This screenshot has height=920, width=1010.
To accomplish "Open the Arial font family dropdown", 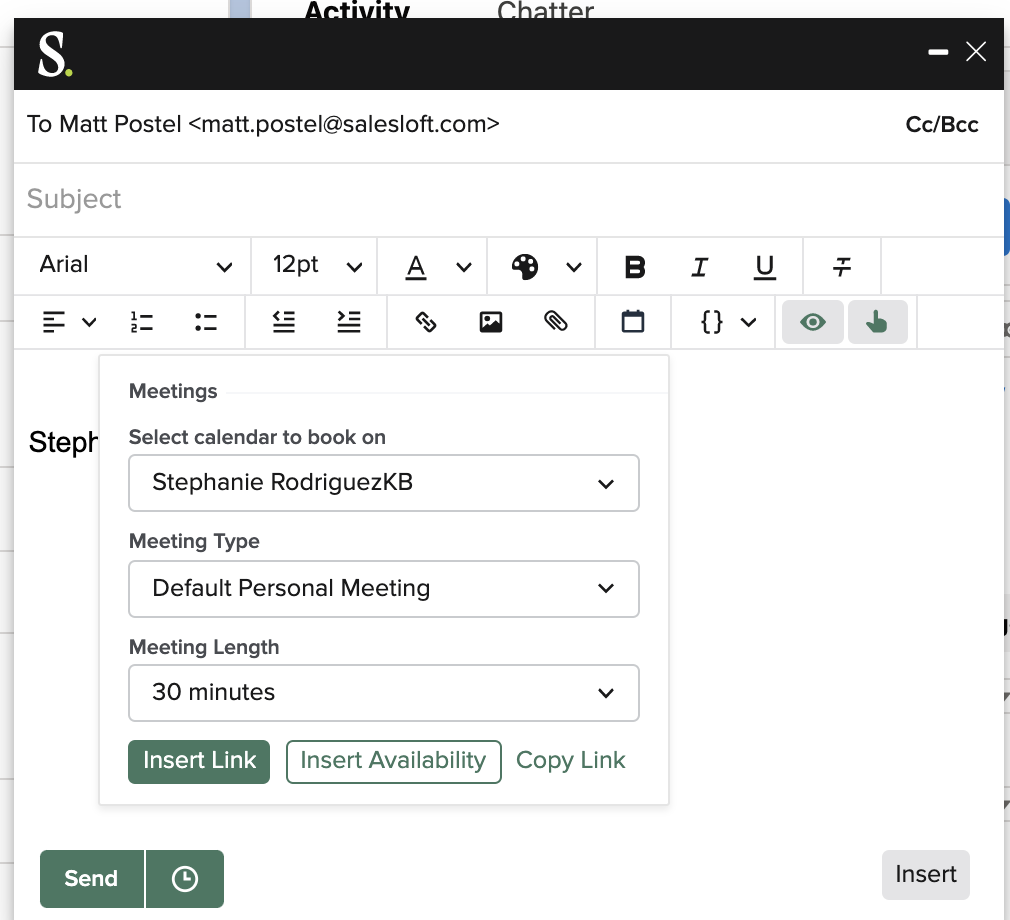I will coord(134,265).
